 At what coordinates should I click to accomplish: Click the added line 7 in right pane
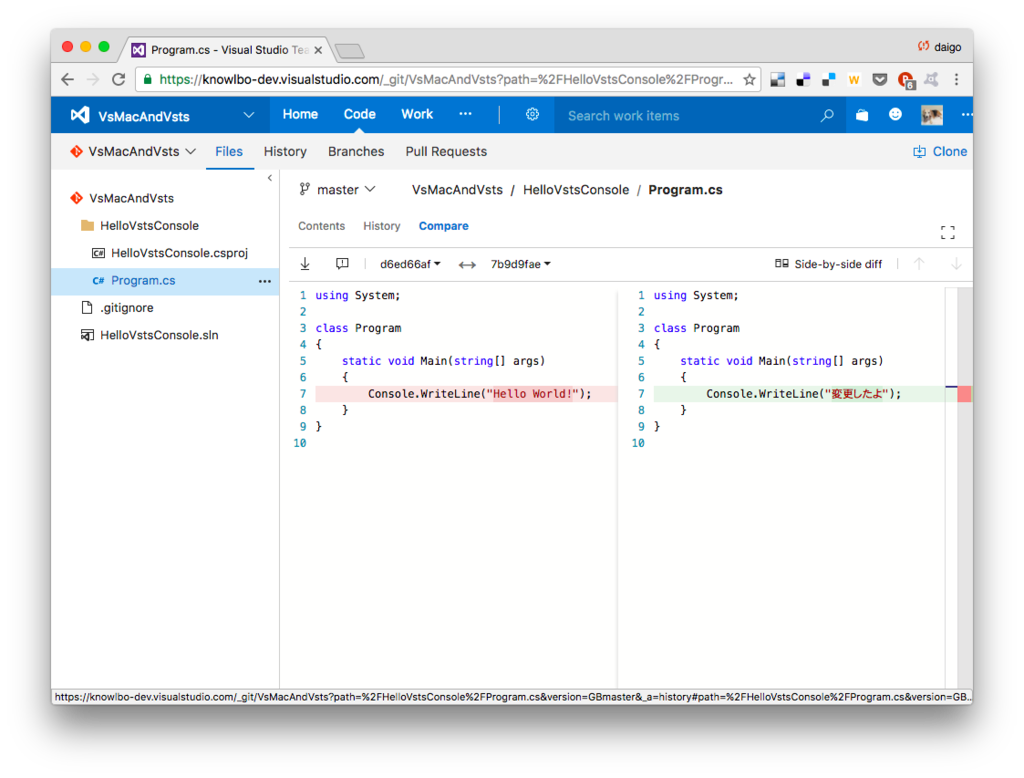point(799,394)
